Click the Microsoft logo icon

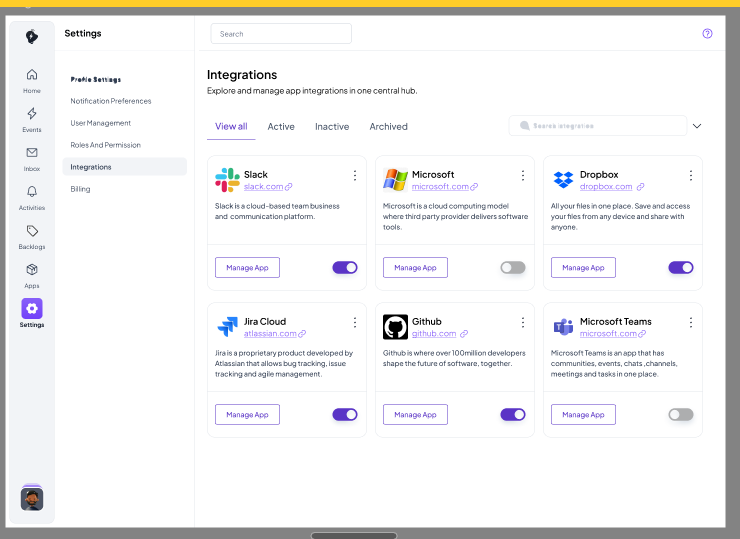pyautogui.click(x=395, y=180)
